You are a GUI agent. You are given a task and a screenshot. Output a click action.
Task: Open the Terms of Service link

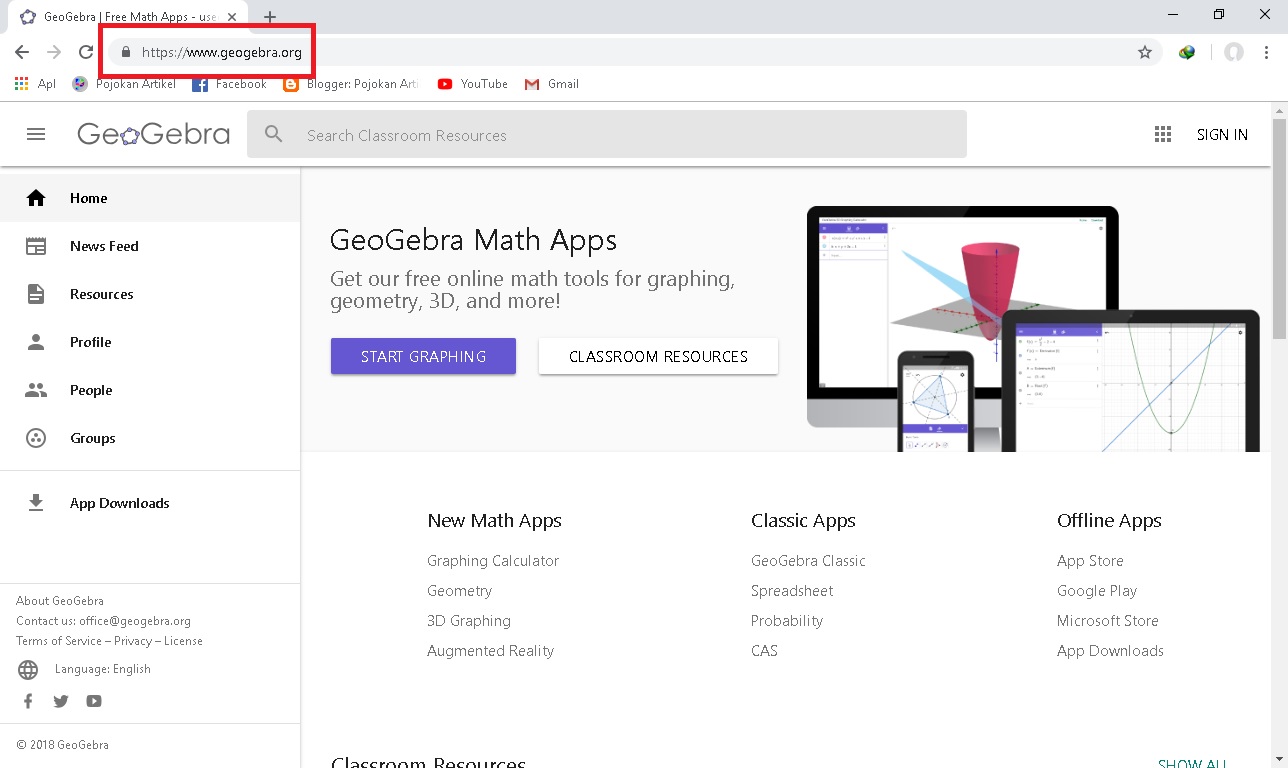tap(59, 641)
